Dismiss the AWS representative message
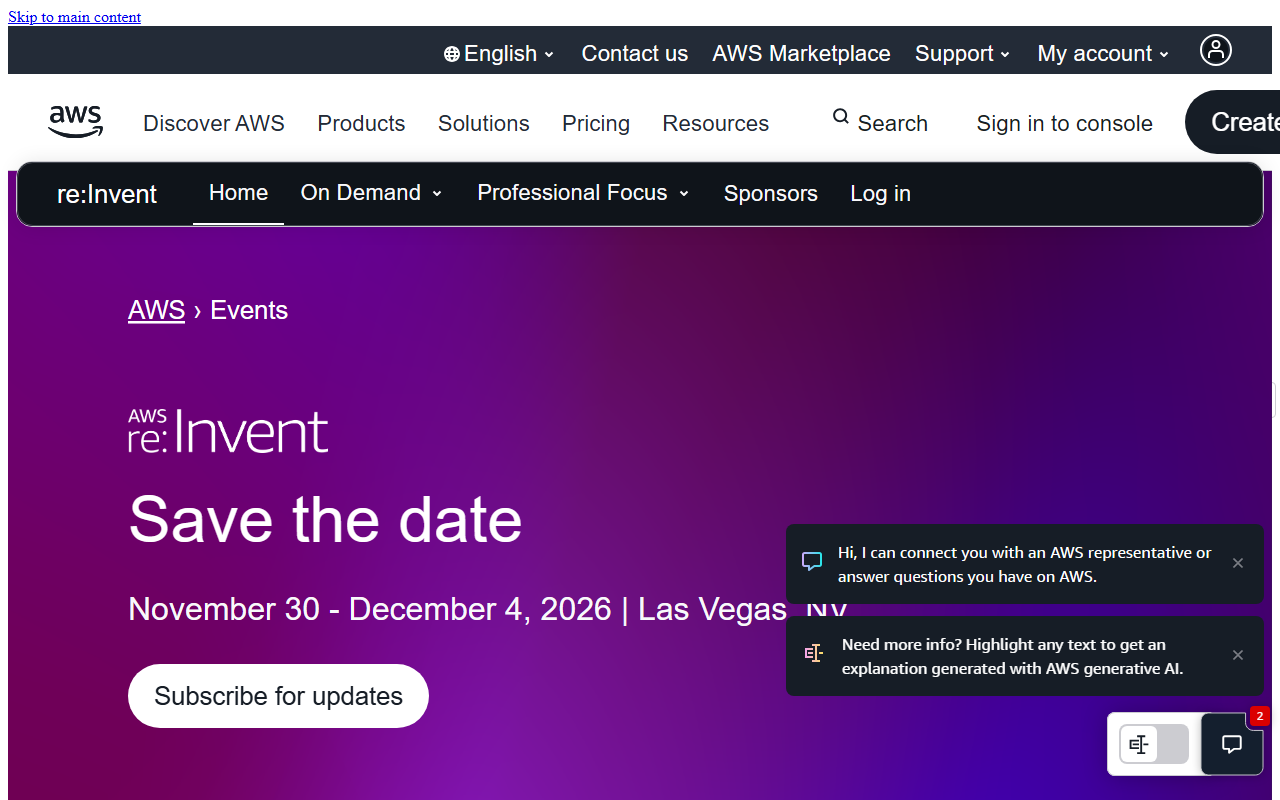The image size is (1280, 800). click(1238, 563)
